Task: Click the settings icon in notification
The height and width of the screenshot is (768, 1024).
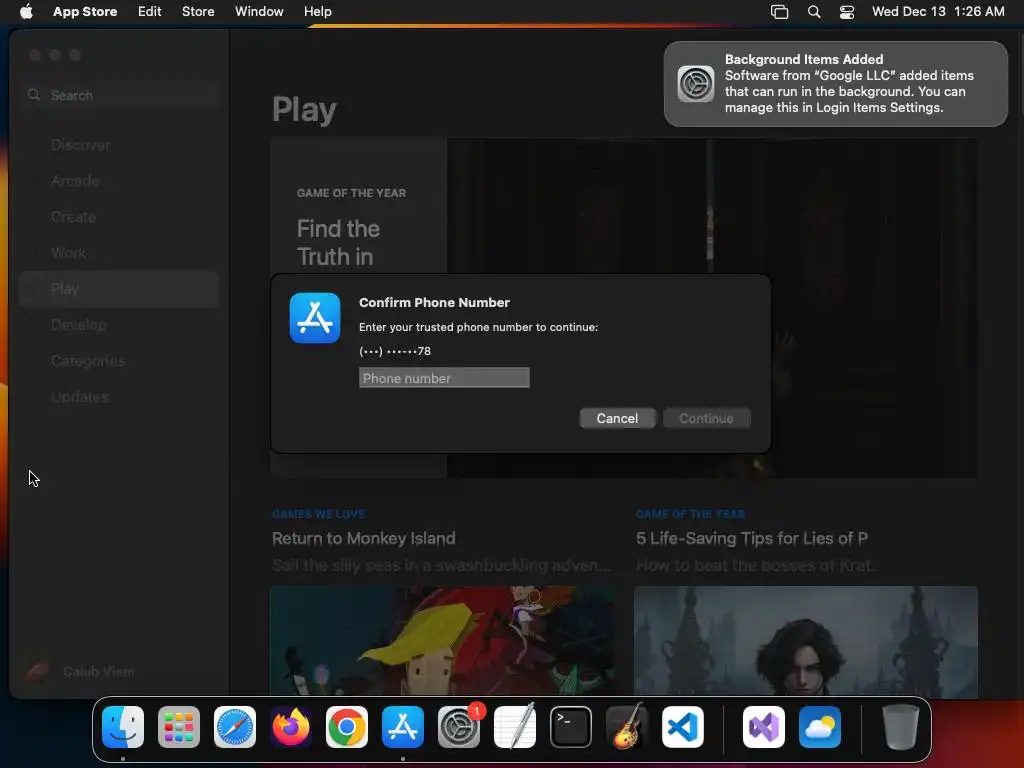Action: (x=696, y=84)
